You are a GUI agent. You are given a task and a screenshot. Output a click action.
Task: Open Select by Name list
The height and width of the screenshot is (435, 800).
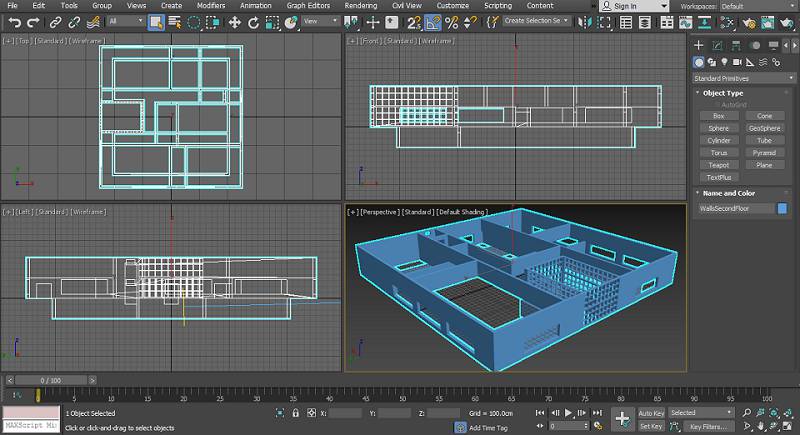pyautogui.click(x=175, y=22)
